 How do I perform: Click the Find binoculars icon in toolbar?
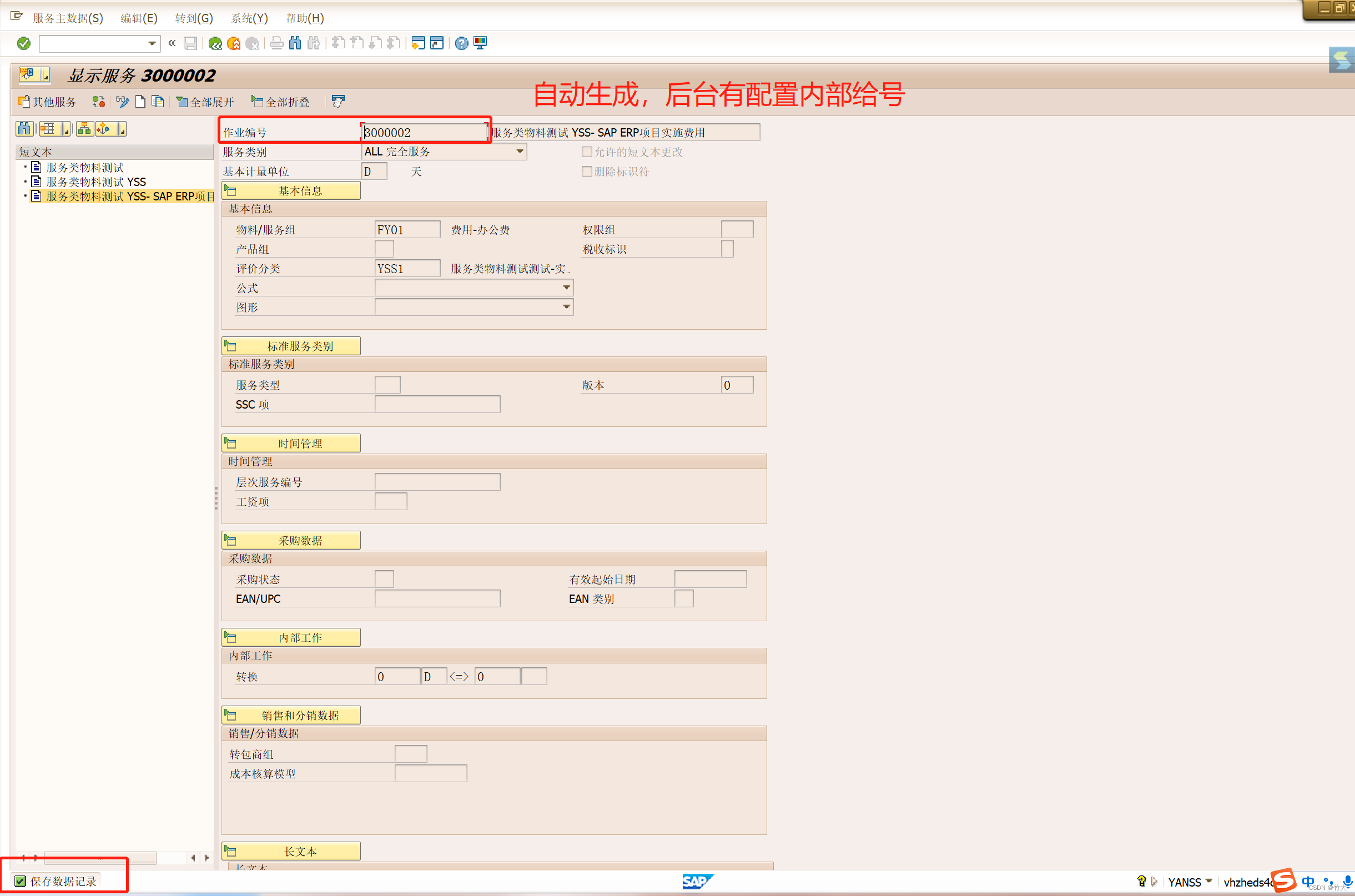click(295, 43)
